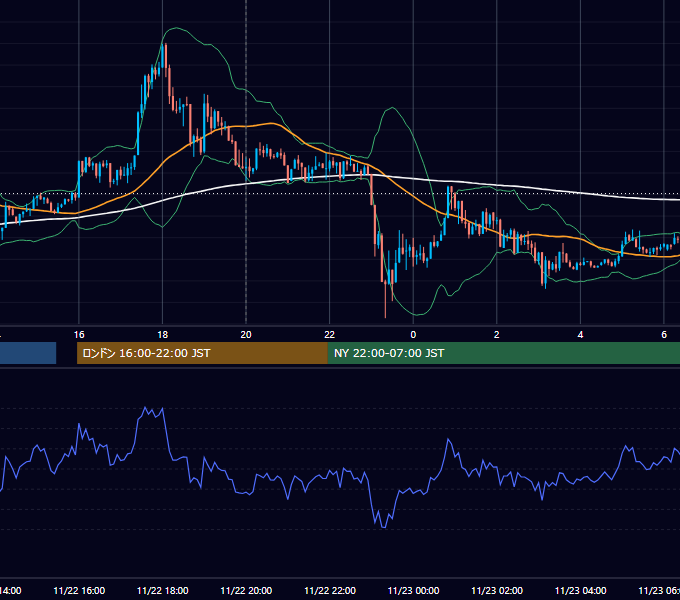
Task: Click the 4 hour label on chart axis
Action: click(x=580, y=335)
